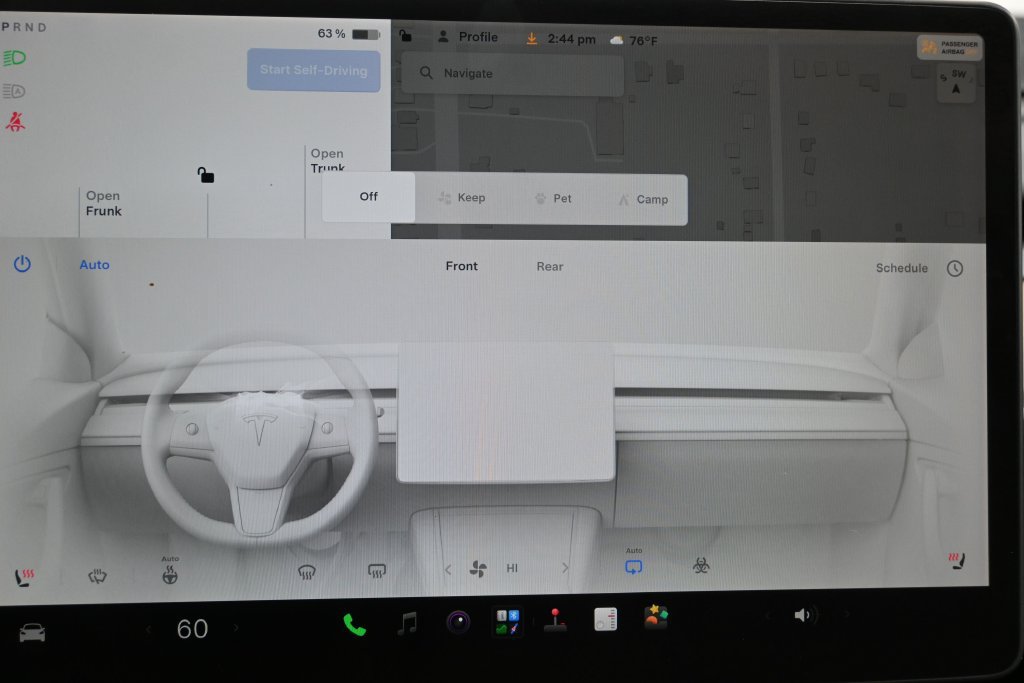Tap the lock icon in status bar

click(406, 35)
